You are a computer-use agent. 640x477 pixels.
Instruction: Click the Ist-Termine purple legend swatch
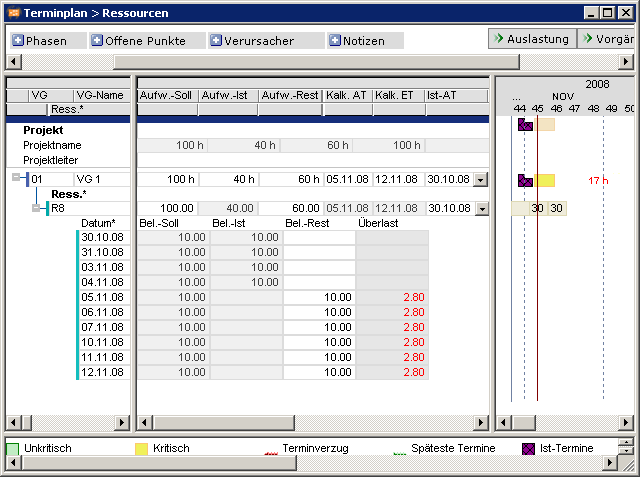(x=528, y=449)
